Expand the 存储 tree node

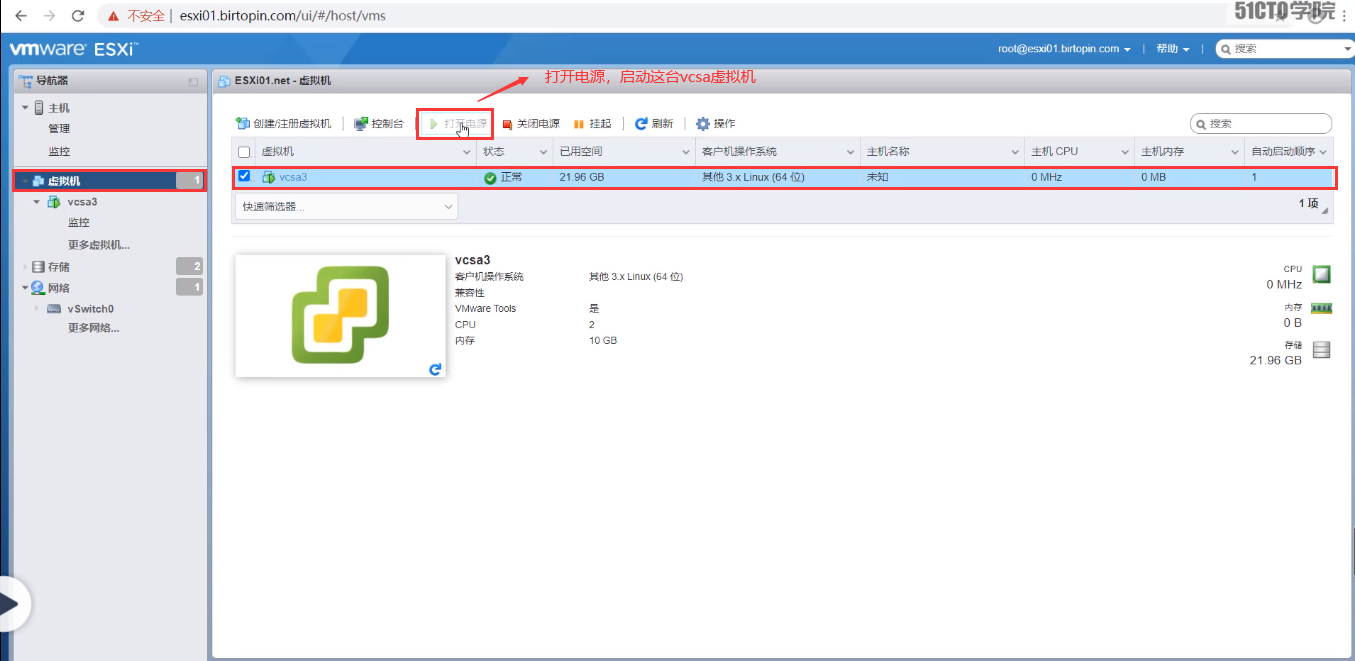[x=25, y=267]
